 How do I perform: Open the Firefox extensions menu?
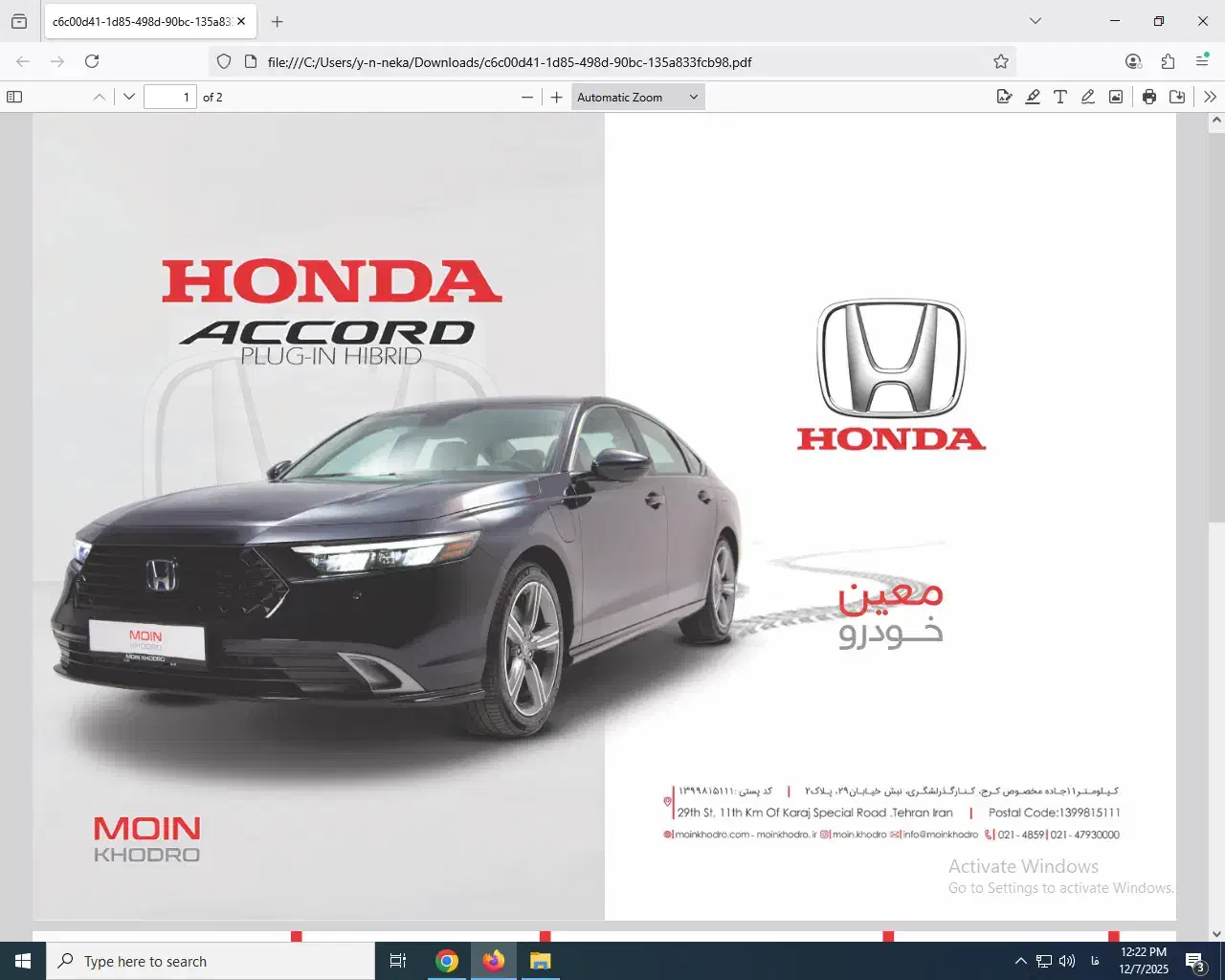point(1168,61)
